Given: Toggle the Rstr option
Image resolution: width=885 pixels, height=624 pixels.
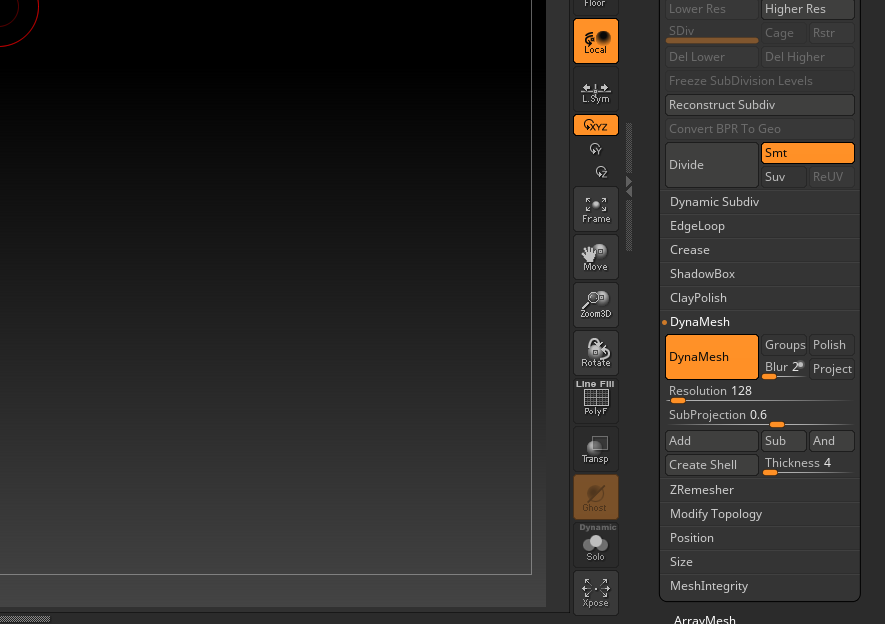Looking at the screenshot, I should (x=831, y=33).
